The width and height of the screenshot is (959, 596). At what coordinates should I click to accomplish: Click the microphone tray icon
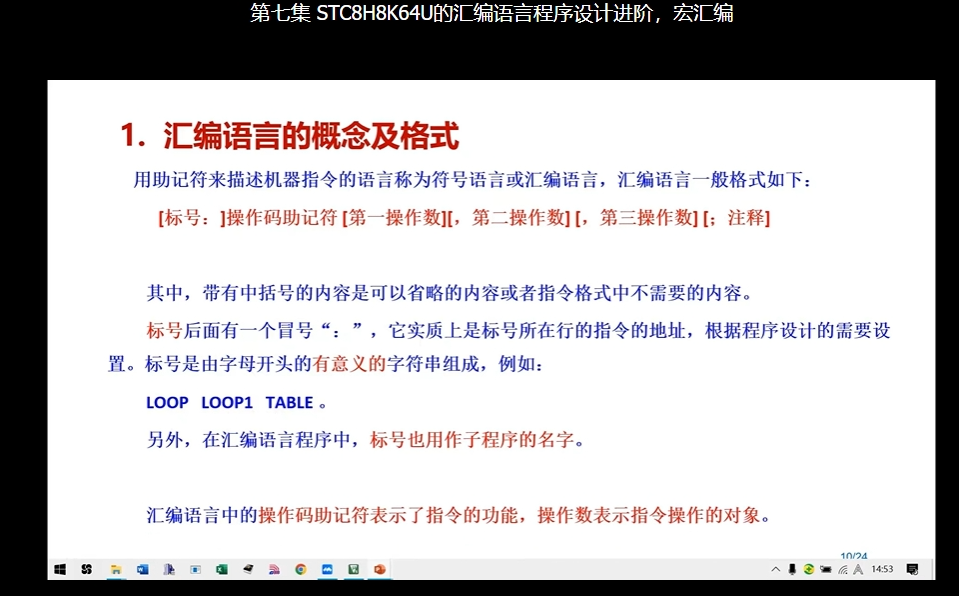pos(792,570)
